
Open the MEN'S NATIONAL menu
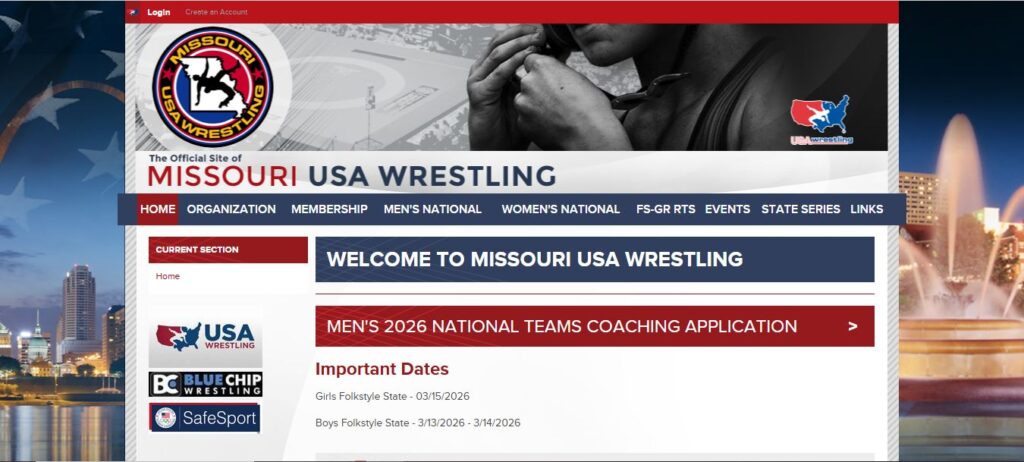(x=432, y=209)
